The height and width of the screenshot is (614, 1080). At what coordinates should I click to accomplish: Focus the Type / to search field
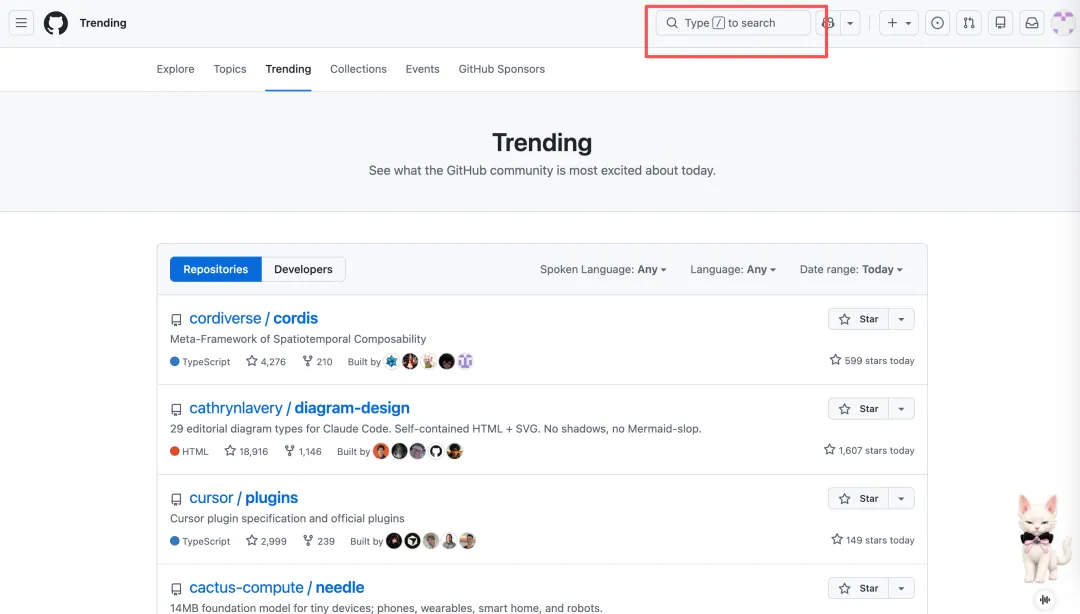pyautogui.click(x=733, y=23)
